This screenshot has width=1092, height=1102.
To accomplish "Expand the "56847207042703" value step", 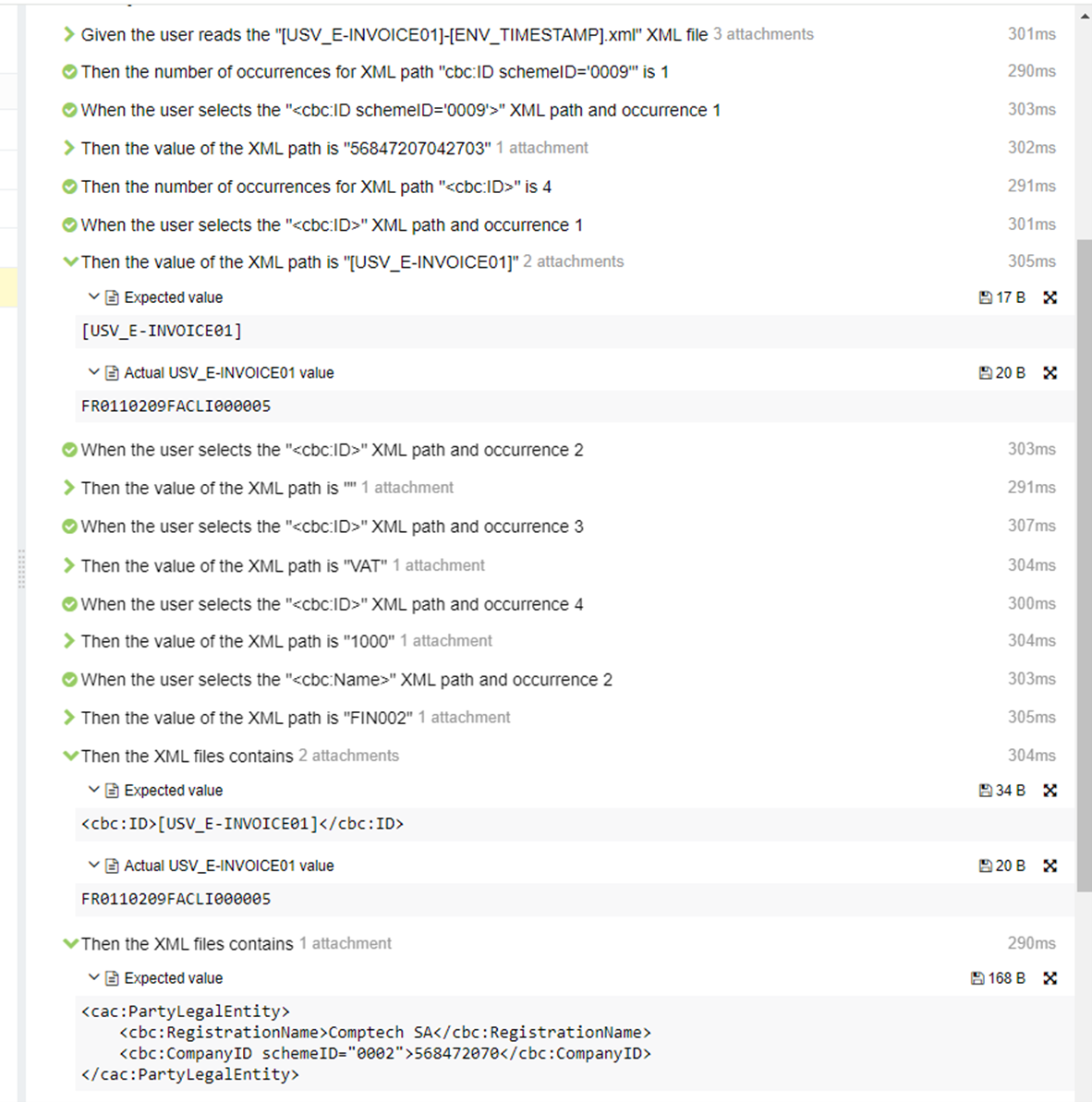I will click(x=69, y=148).
